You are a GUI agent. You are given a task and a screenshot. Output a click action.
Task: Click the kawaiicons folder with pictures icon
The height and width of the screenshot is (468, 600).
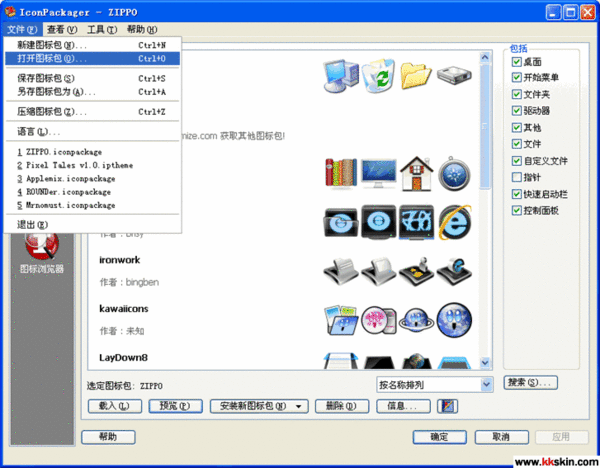pos(341,320)
